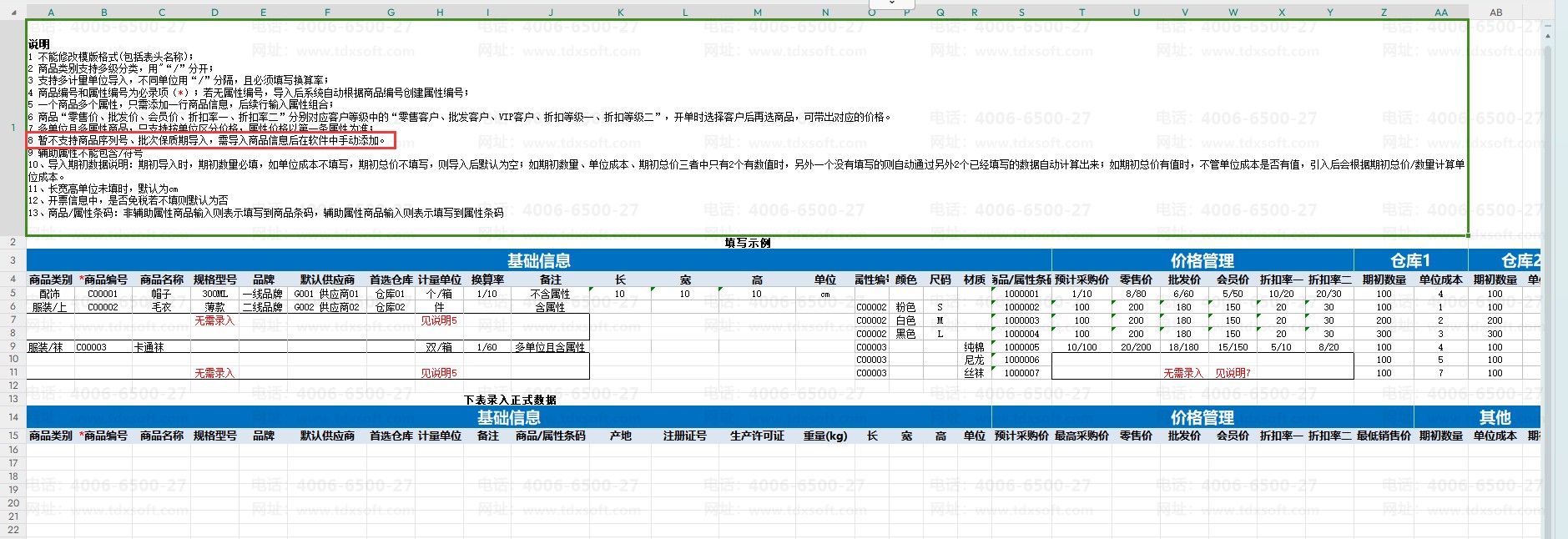Click the select-all corner of the sheet
Viewport: 1568px width, 539px height.
coord(13,13)
